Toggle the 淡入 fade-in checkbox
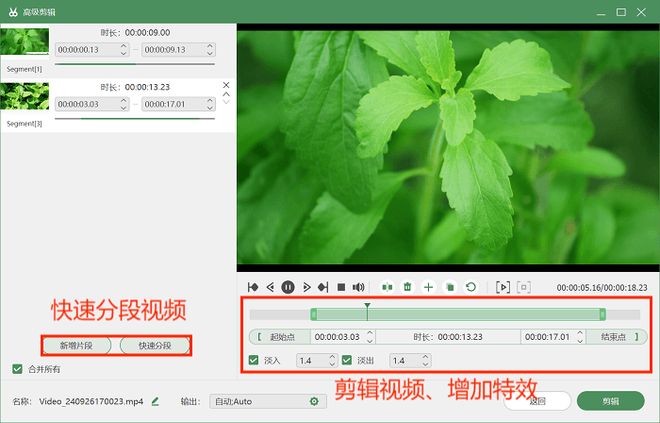This screenshot has width=660, height=423. [x=253, y=360]
